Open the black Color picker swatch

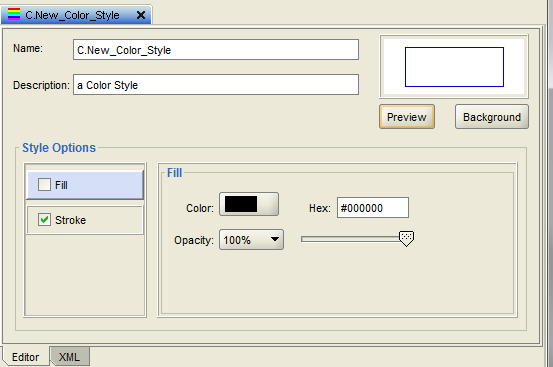(x=249, y=204)
